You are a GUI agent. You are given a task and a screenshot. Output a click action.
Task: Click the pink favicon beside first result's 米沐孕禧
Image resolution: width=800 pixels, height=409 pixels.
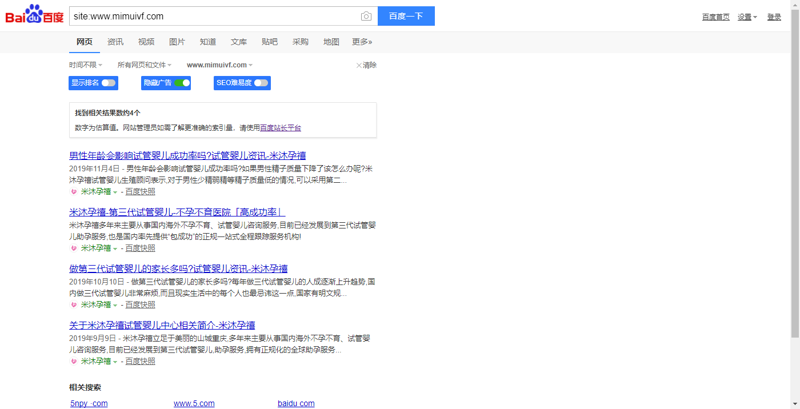pyautogui.click(x=73, y=191)
